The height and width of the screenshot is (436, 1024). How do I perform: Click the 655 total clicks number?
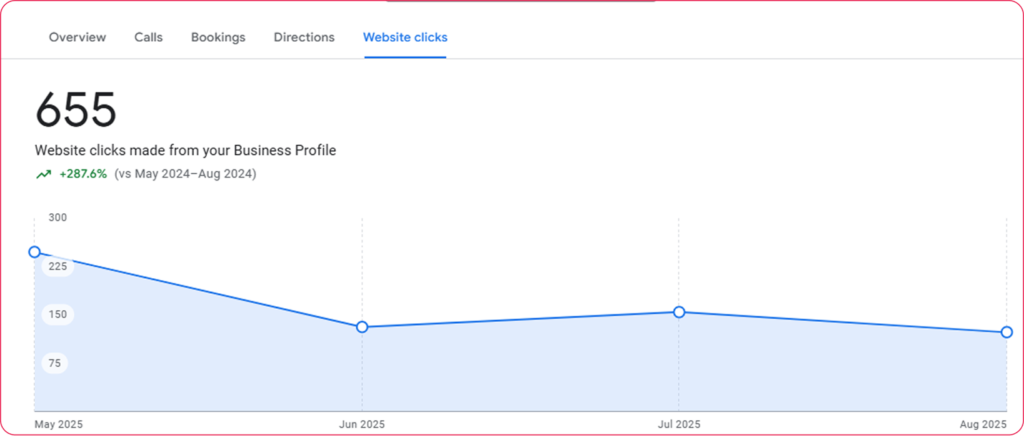click(76, 110)
